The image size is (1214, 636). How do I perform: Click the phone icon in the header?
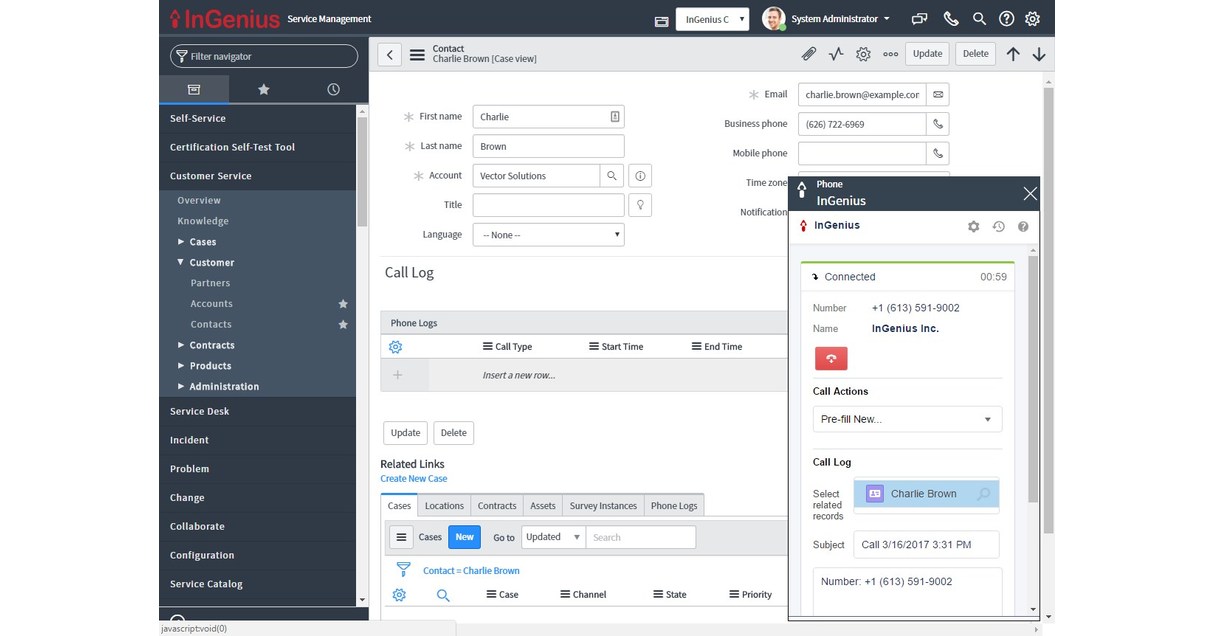pyautogui.click(x=950, y=18)
